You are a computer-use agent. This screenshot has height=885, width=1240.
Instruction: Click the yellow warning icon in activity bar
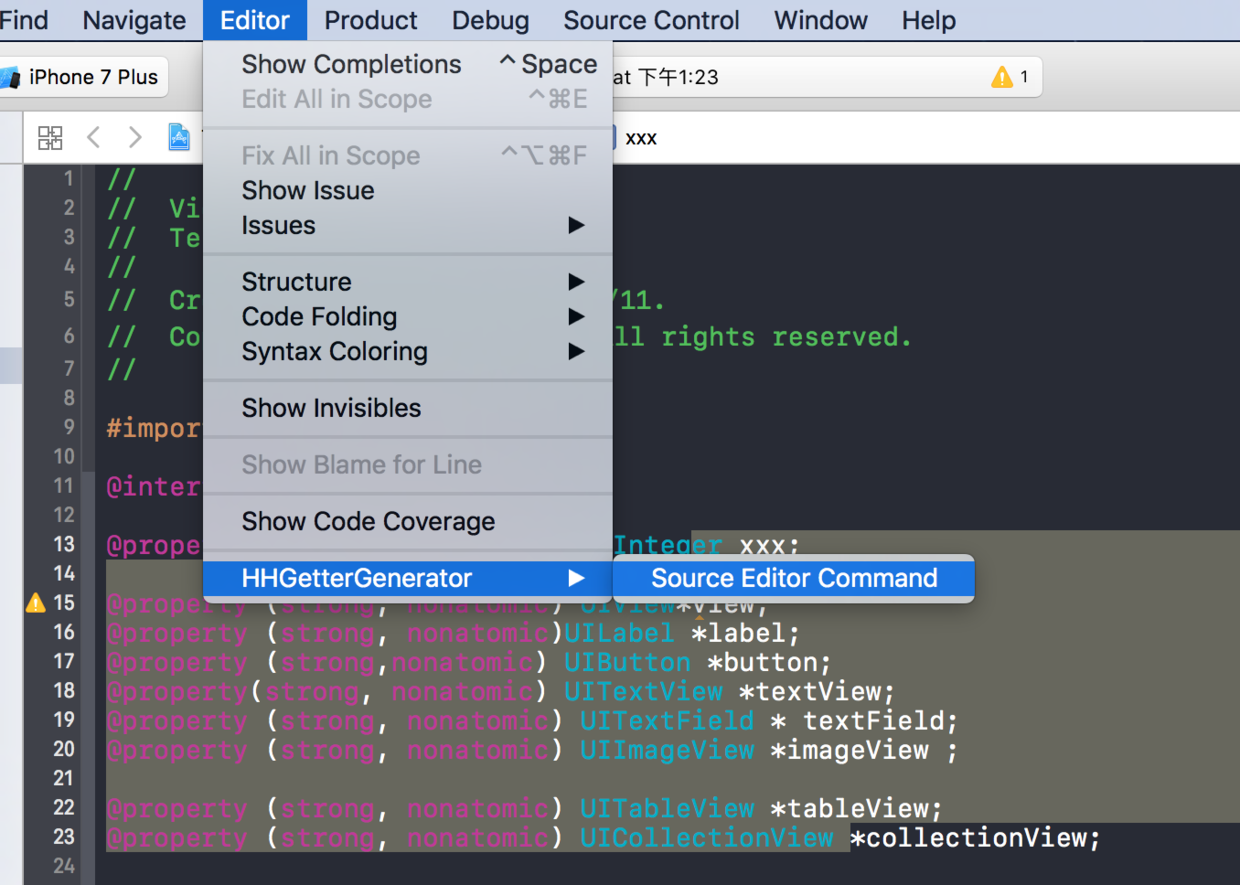point(1002,77)
